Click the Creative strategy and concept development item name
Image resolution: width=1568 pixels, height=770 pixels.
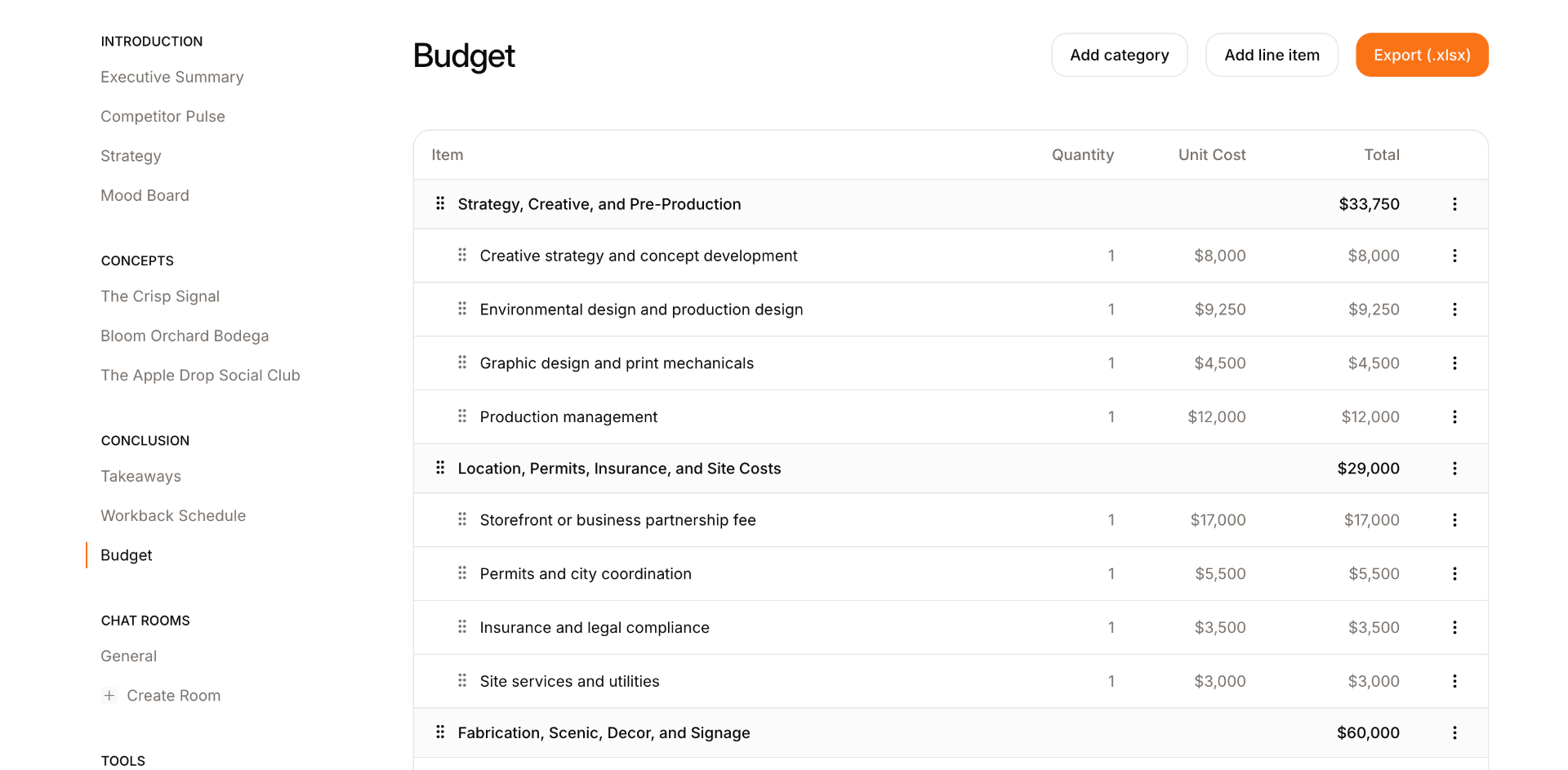coord(639,256)
